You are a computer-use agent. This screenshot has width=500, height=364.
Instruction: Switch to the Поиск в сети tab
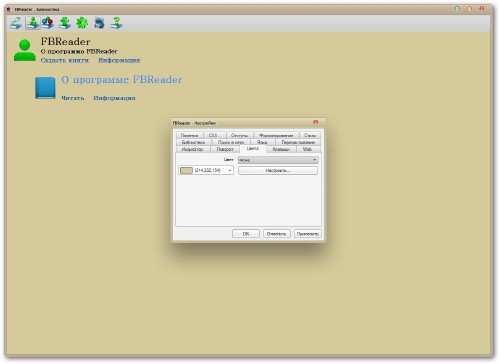231,142
